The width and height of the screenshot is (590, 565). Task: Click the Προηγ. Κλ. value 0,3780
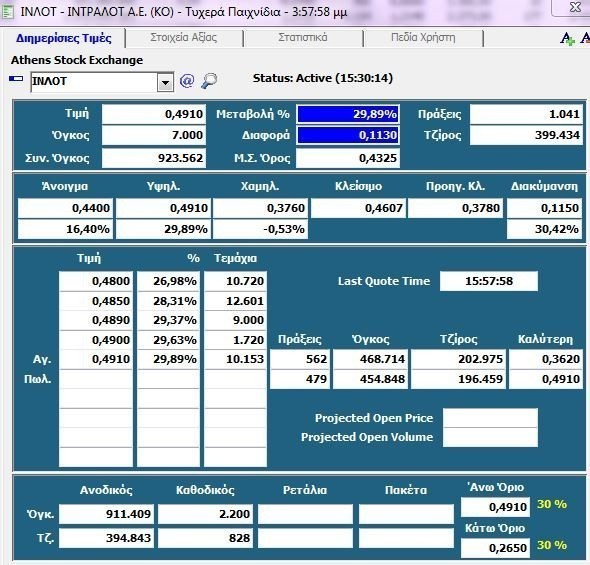point(456,208)
